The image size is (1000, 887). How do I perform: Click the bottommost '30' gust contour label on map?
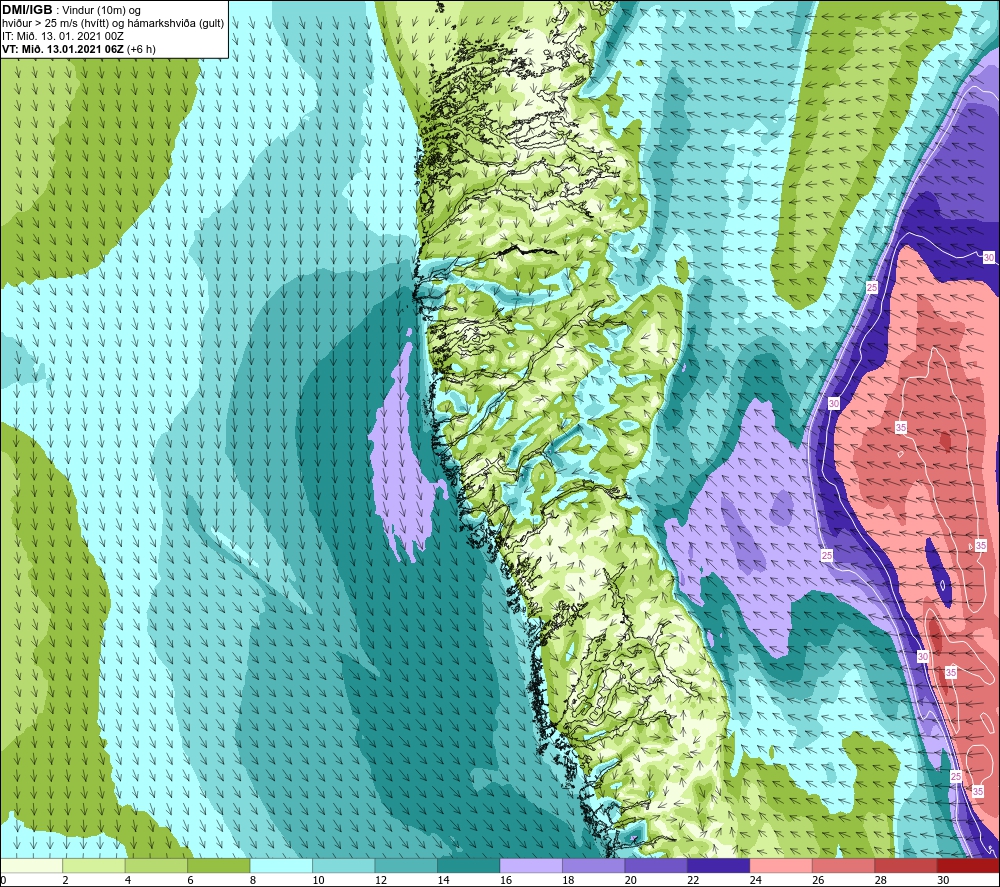[x=923, y=656]
